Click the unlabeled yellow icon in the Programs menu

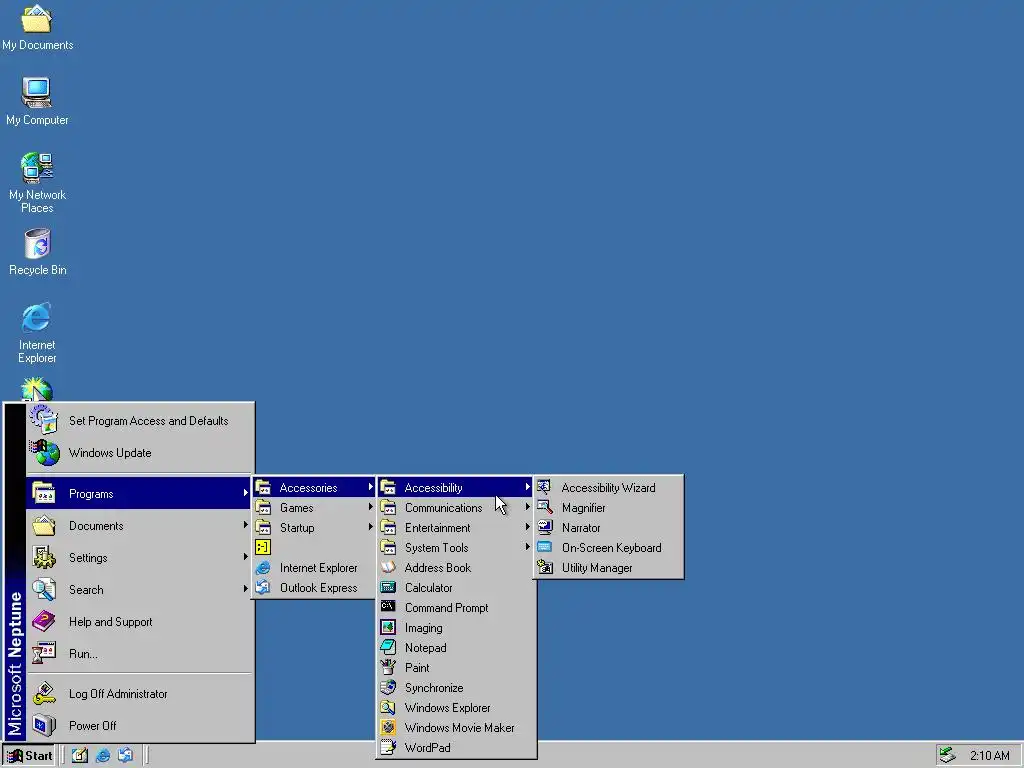pos(263,547)
